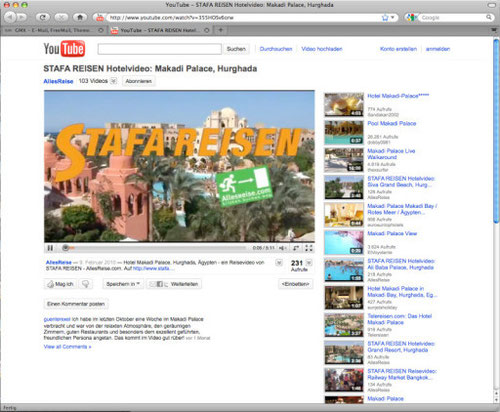This screenshot has width=500, height=412.
Task: Open the browser home page icon
Action: click(x=80, y=17)
